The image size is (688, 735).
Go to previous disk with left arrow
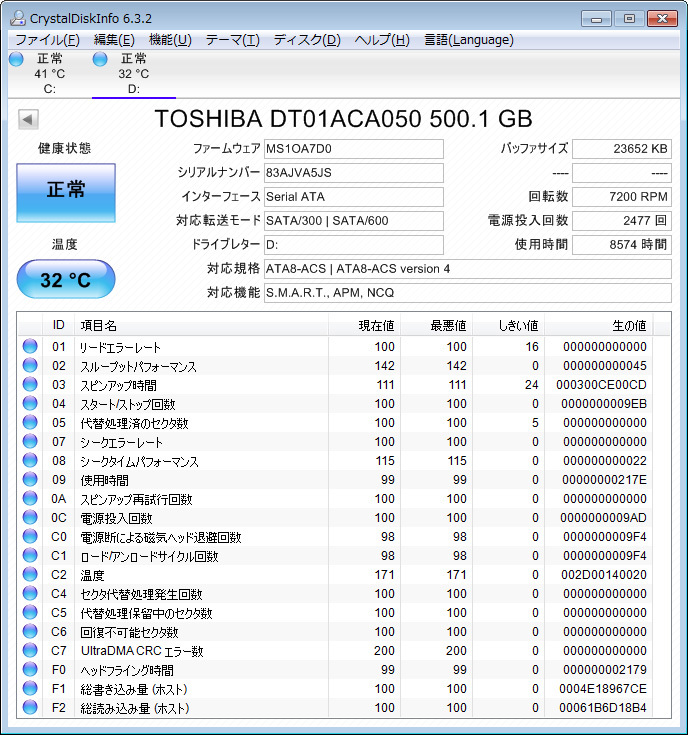pyautogui.click(x=28, y=119)
